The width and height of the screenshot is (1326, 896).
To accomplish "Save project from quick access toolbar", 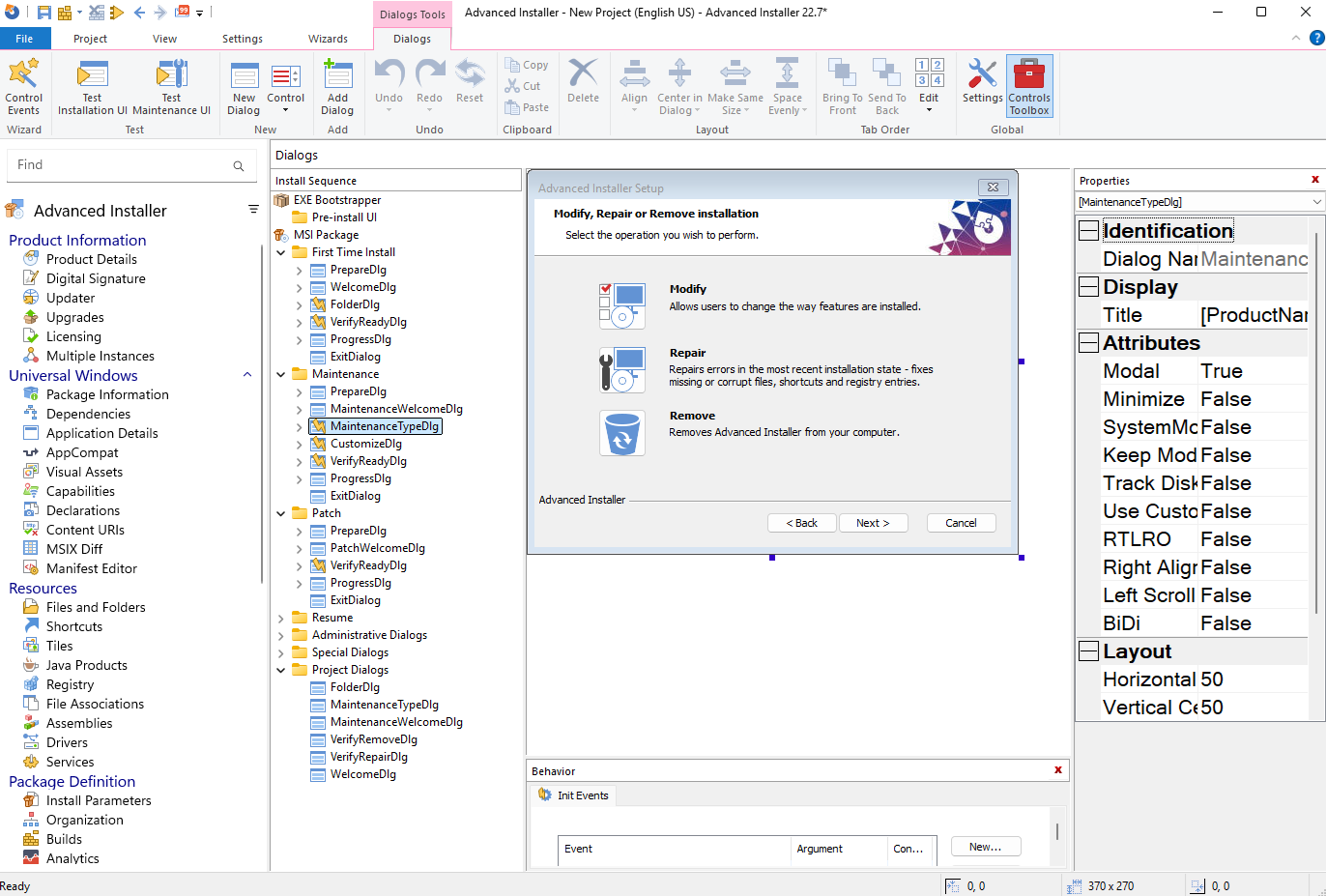I will coord(43,13).
